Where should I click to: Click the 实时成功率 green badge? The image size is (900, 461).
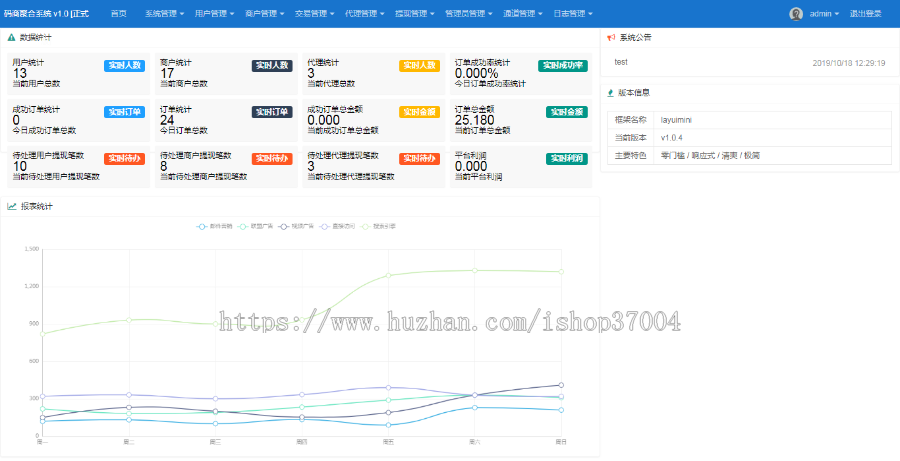(563, 65)
